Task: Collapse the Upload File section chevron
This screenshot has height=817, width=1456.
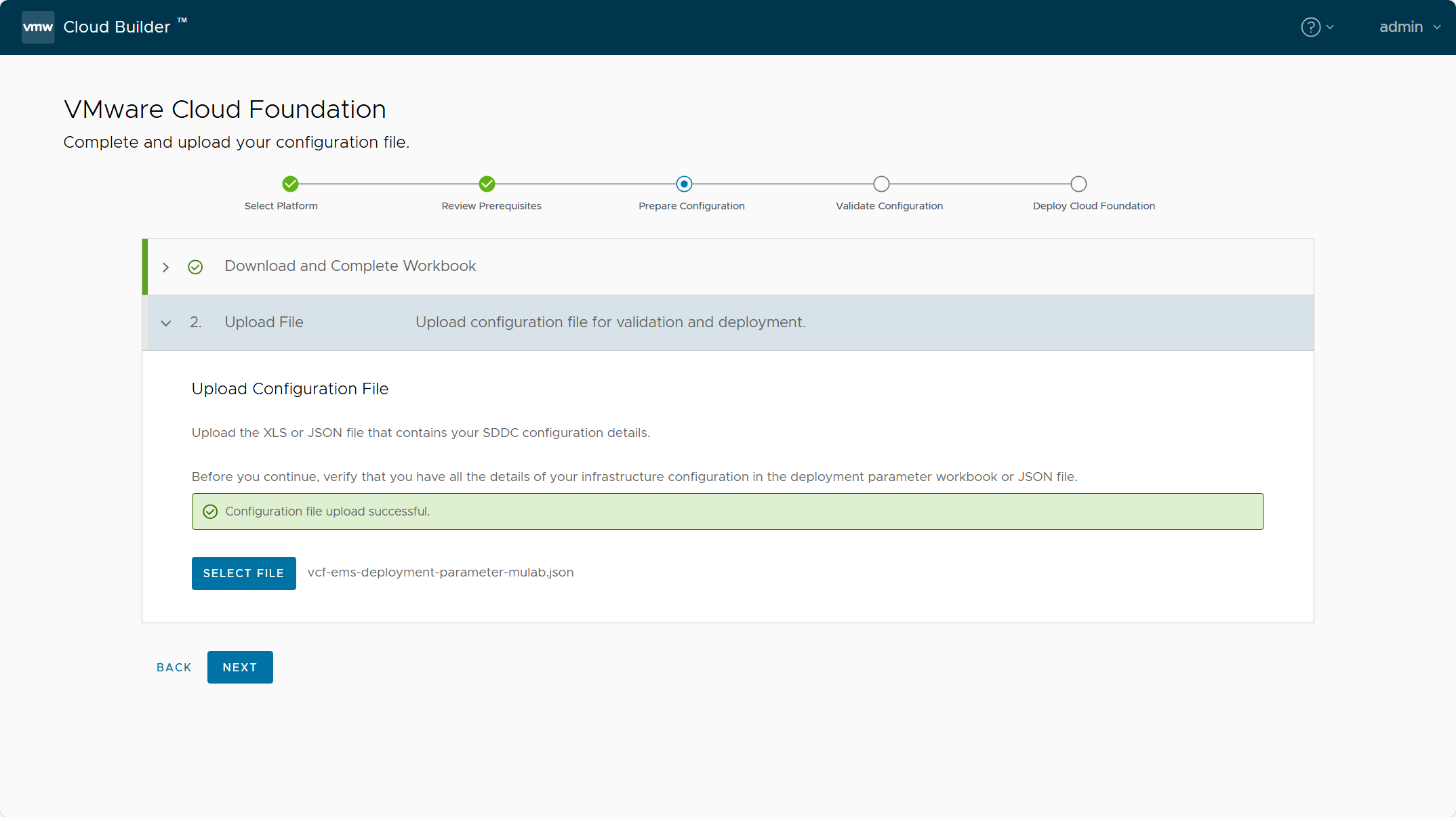Action: click(167, 322)
